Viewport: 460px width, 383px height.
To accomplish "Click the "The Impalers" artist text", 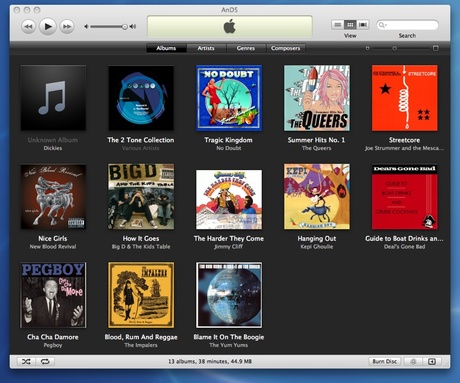I will point(141,345).
